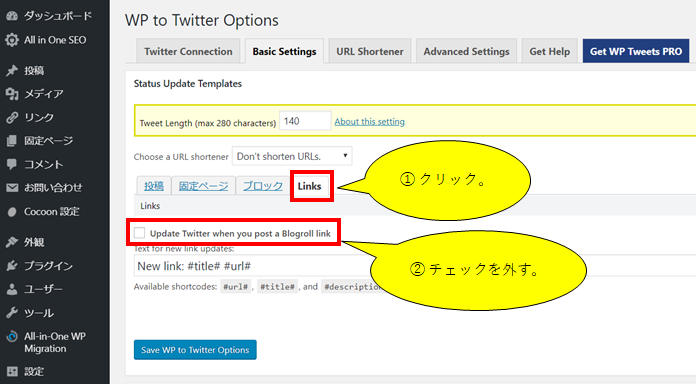The width and height of the screenshot is (696, 384).
Task: Click the pushpin icon beside 投稿
Action: (x=12, y=71)
